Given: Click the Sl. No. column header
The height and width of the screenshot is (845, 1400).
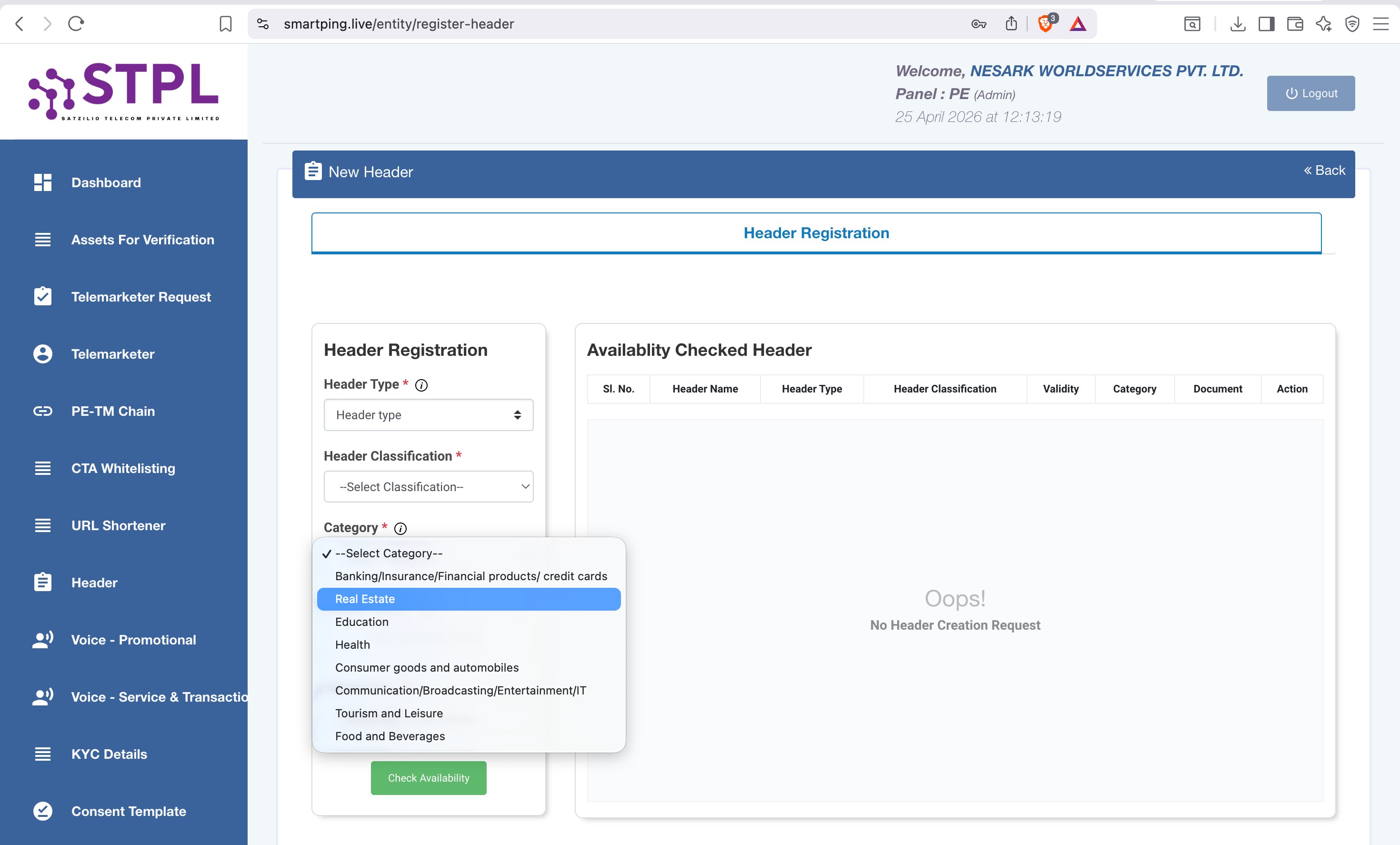Looking at the screenshot, I should click(x=618, y=389).
